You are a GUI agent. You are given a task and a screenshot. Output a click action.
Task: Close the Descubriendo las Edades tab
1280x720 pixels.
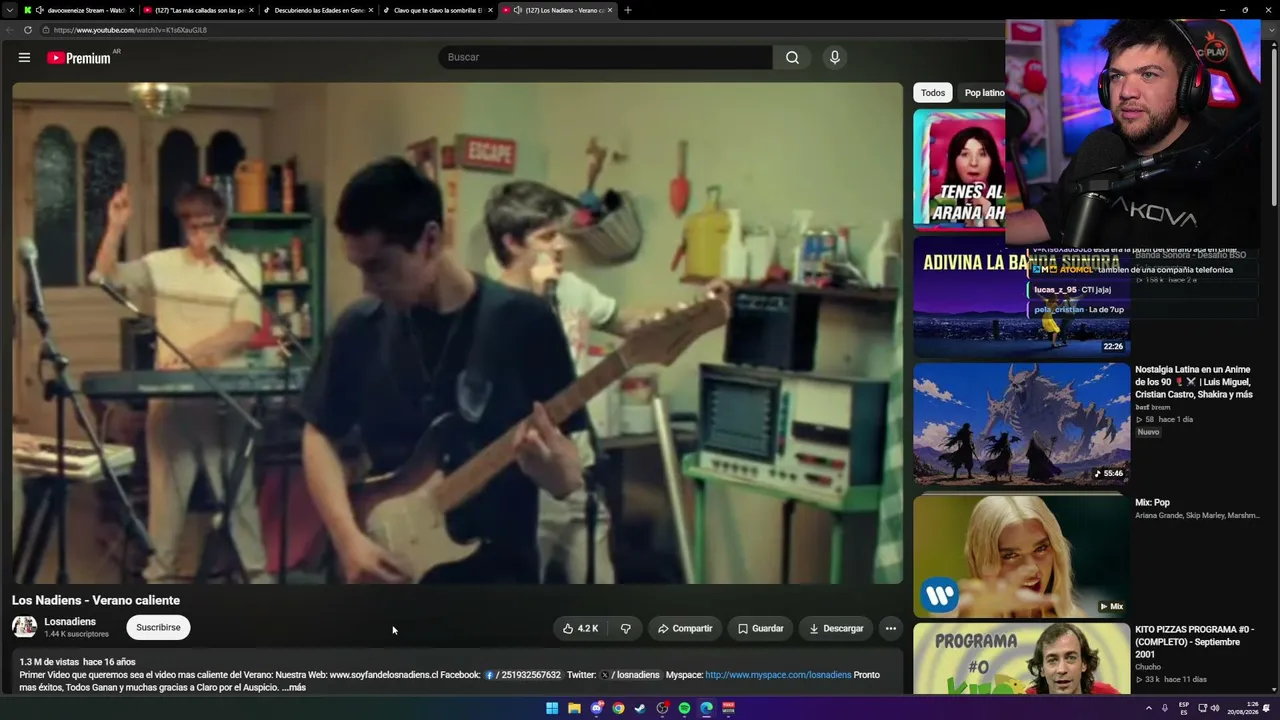[x=371, y=10]
